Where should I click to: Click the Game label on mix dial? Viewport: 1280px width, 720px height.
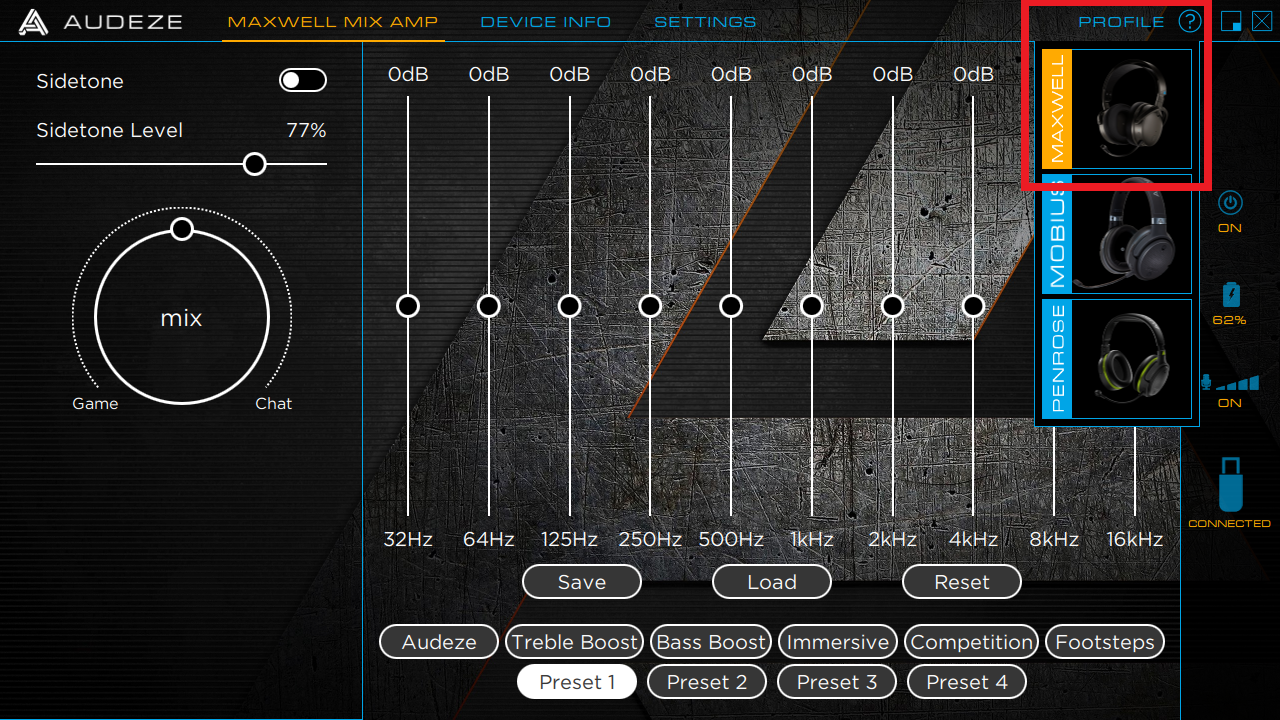click(95, 404)
